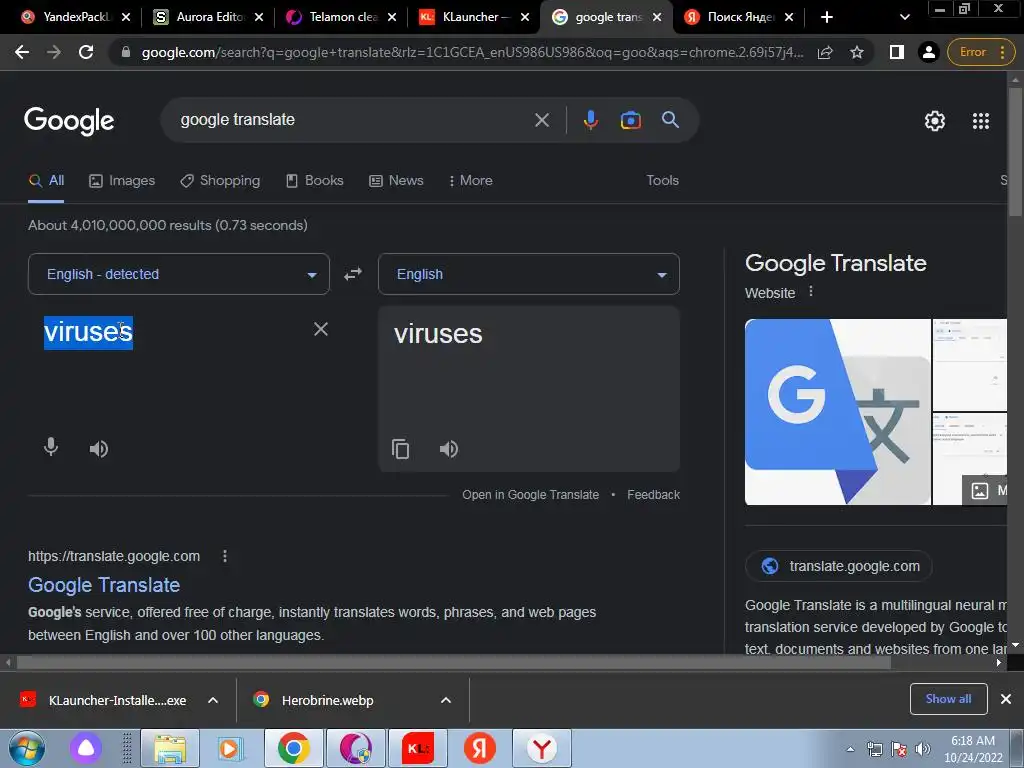Open the tab search chevron
1024x768 pixels.
pos(904,18)
